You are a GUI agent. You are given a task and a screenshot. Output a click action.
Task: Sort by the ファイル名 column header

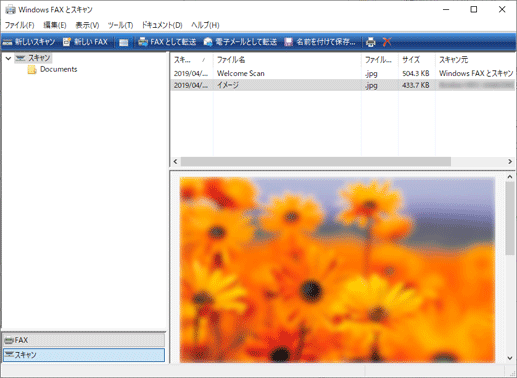[287, 60]
